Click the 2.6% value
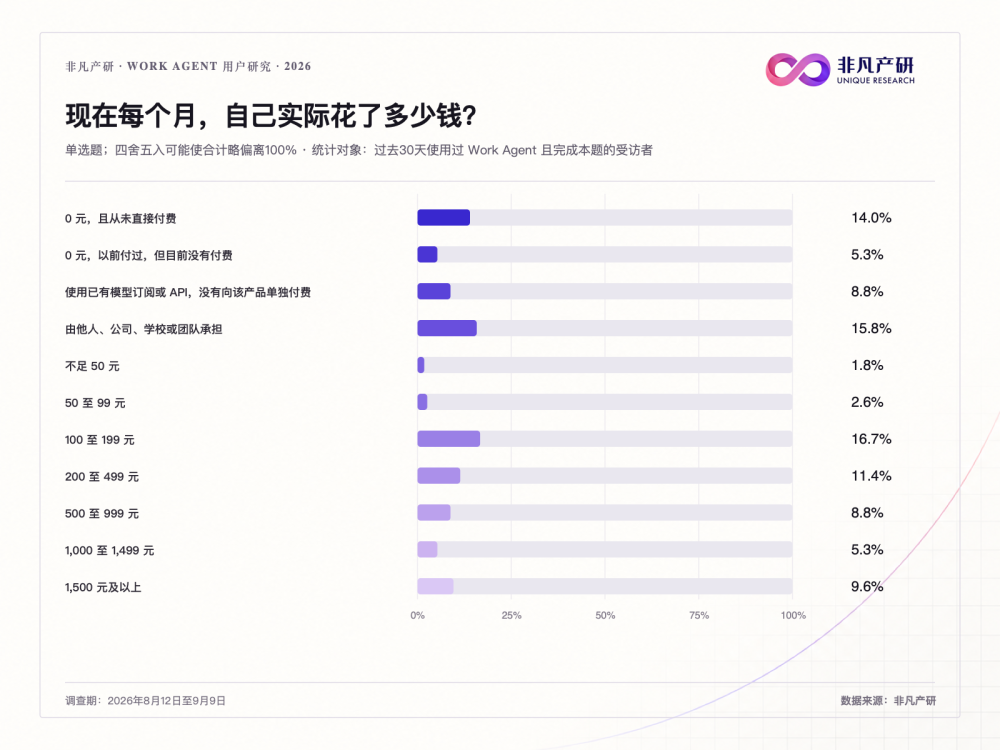The image size is (1000, 750). pos(867,402)
